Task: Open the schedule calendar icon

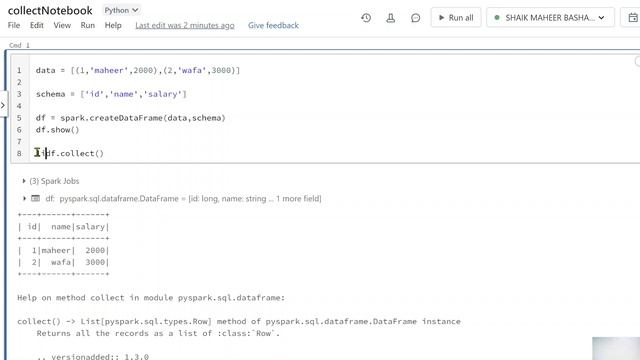Action: pyautogui.click(x=632, y=18)
